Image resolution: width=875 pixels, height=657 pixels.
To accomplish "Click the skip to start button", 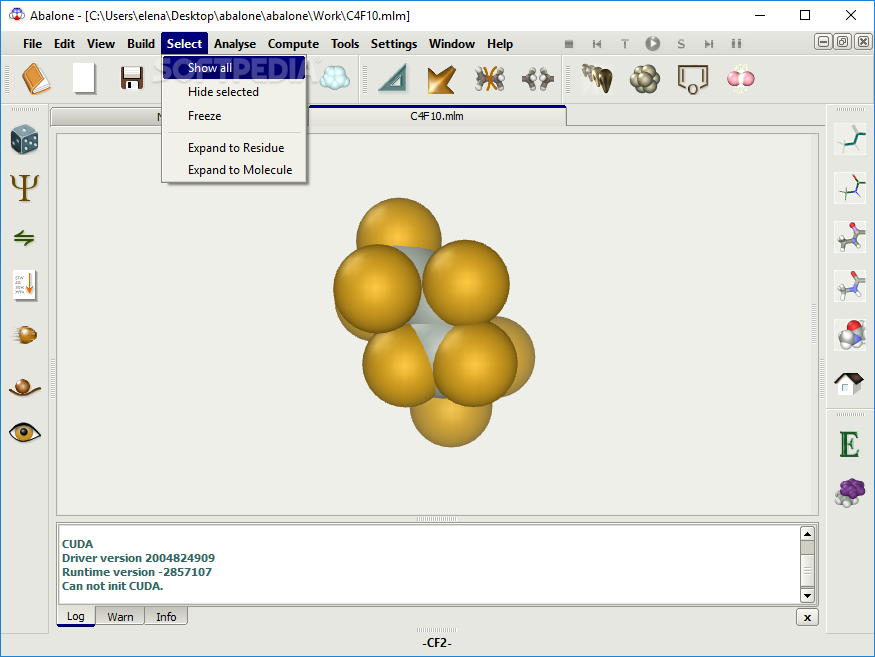I will (x=597, y=44).
